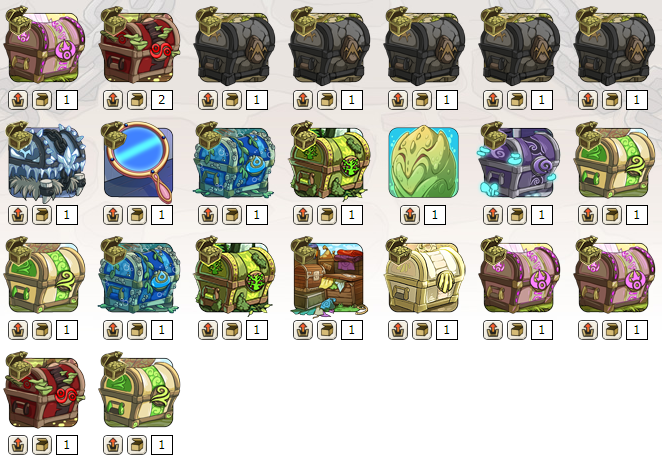
Task: Select the purple swirl chest with cyan wisps
Action: (x=518, y=163)
